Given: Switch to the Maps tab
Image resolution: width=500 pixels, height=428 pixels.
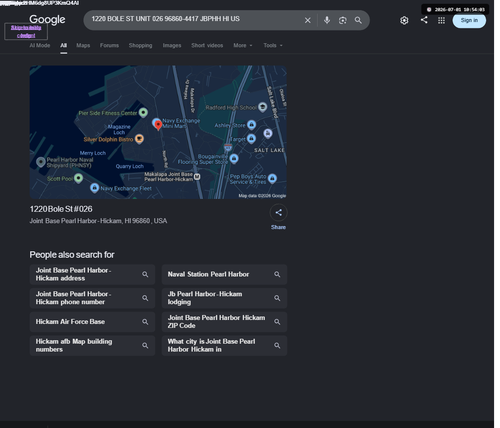Looking at the screenshot, I should [83, 45].
